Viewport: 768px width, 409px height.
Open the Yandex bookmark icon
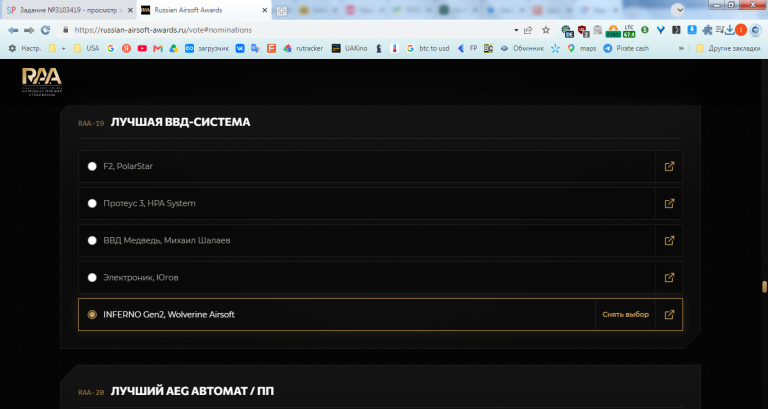click(x=126, y=48)
